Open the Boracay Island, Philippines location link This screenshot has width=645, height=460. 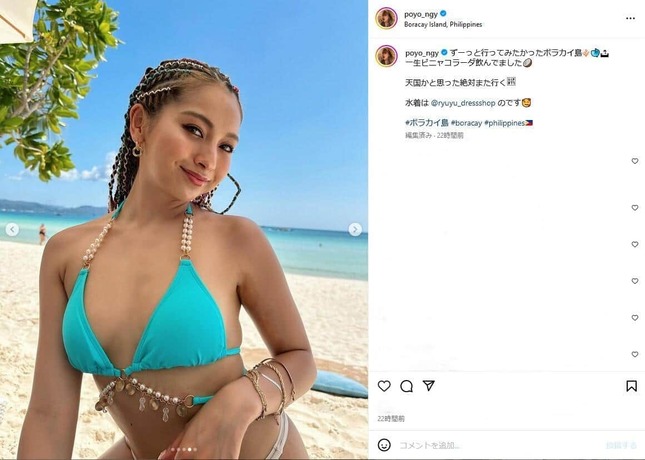(x=443, y=25)
